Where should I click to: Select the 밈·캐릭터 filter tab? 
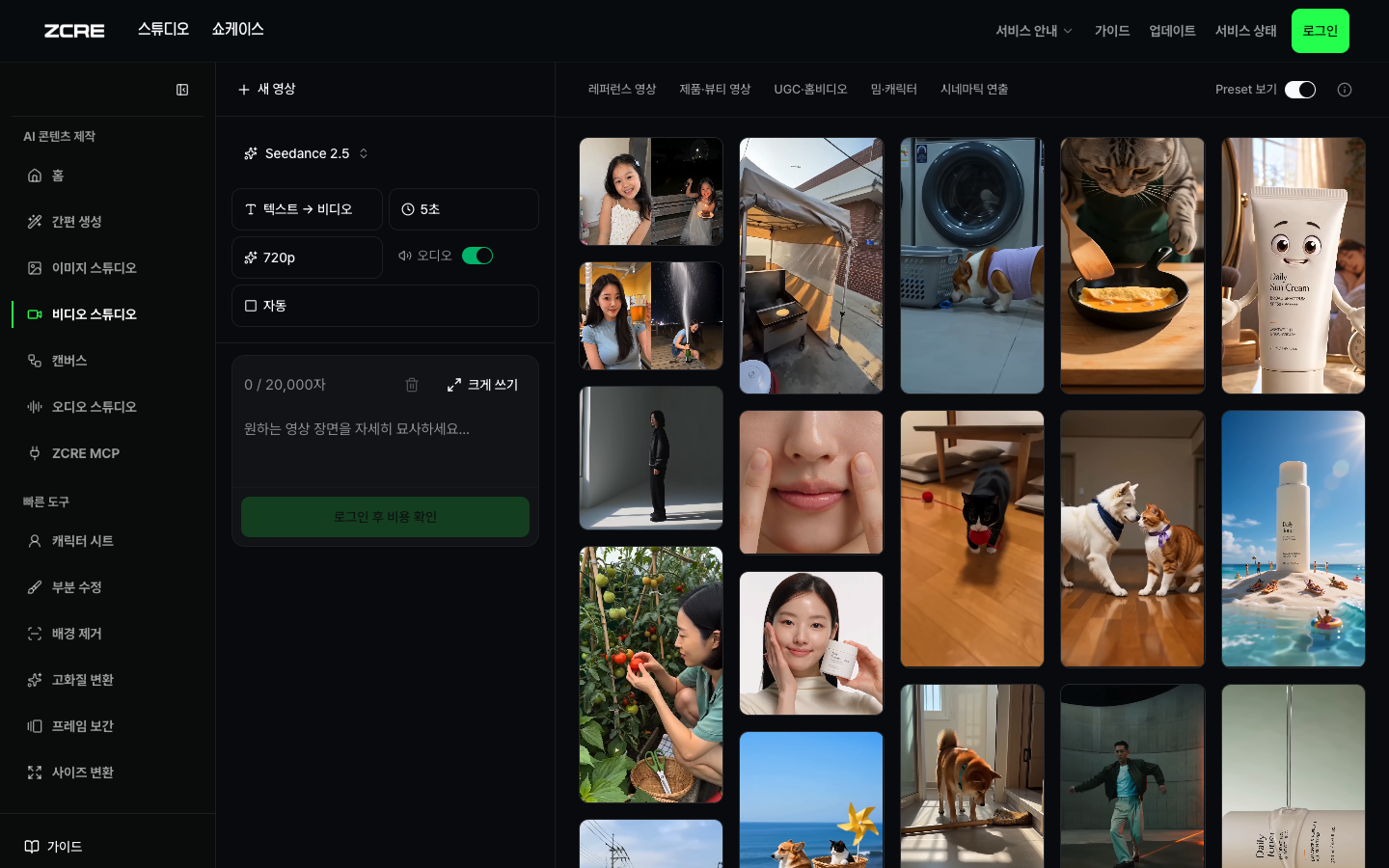[894, 90]
